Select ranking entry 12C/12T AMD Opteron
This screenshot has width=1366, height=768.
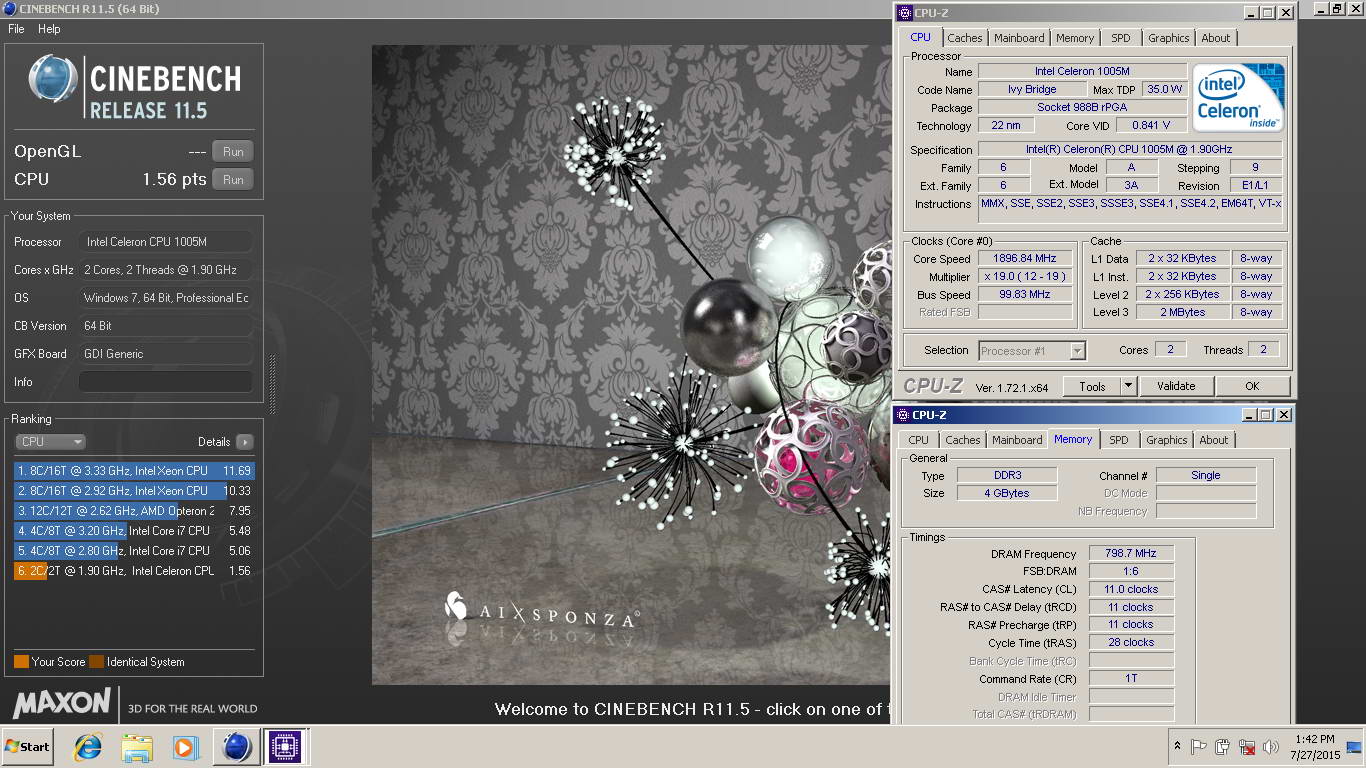coord(134,511)
